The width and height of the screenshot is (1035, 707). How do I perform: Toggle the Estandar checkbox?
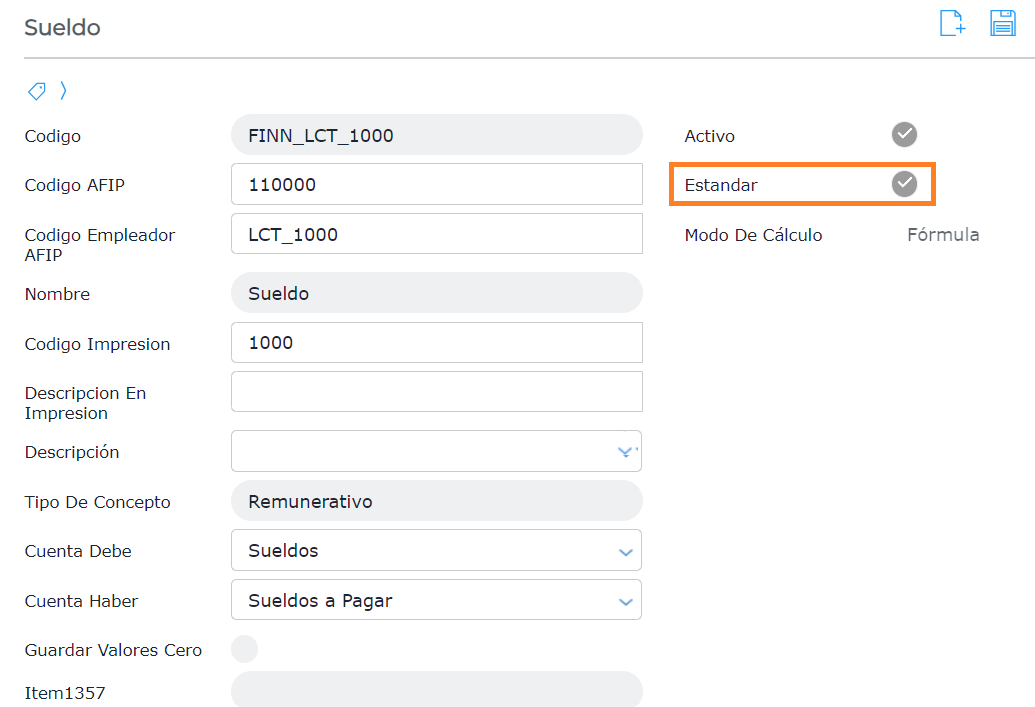pos(904,184)
